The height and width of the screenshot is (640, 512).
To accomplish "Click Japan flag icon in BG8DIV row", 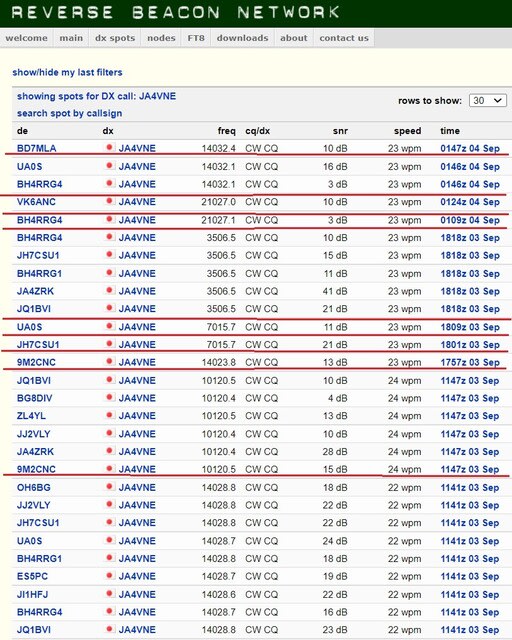I will tap(109, 397).
